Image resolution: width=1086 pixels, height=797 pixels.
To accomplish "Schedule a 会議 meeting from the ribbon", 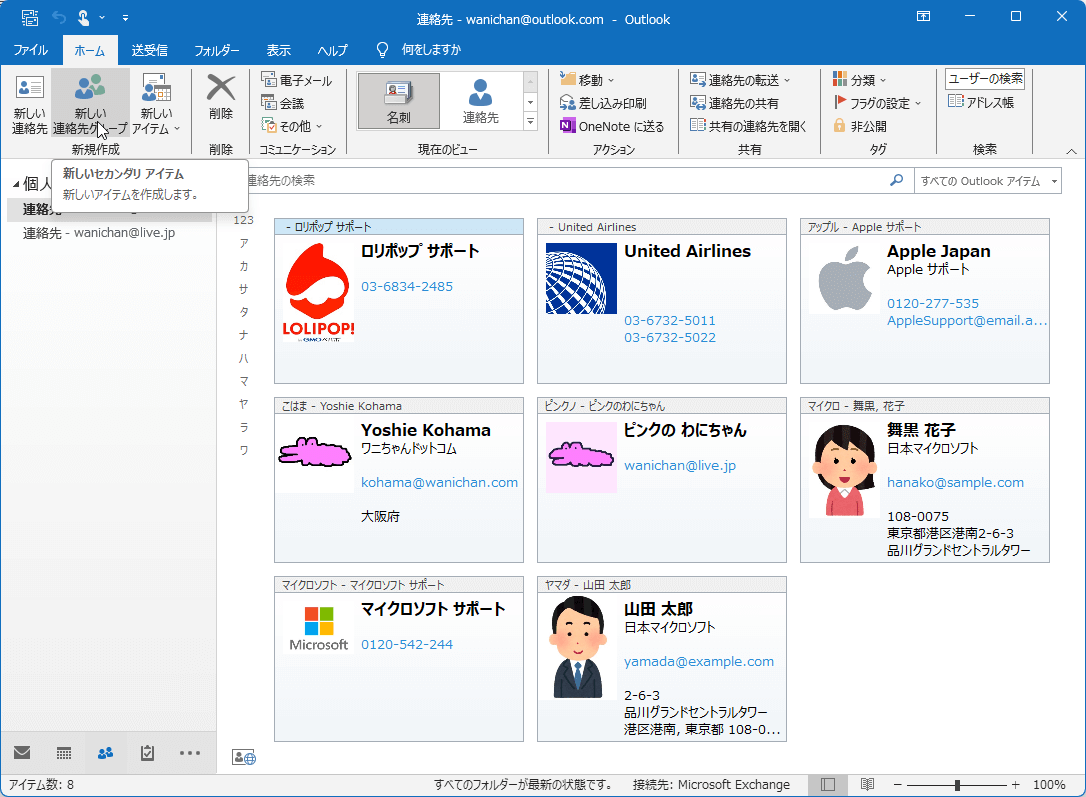I will pos(289,101).
